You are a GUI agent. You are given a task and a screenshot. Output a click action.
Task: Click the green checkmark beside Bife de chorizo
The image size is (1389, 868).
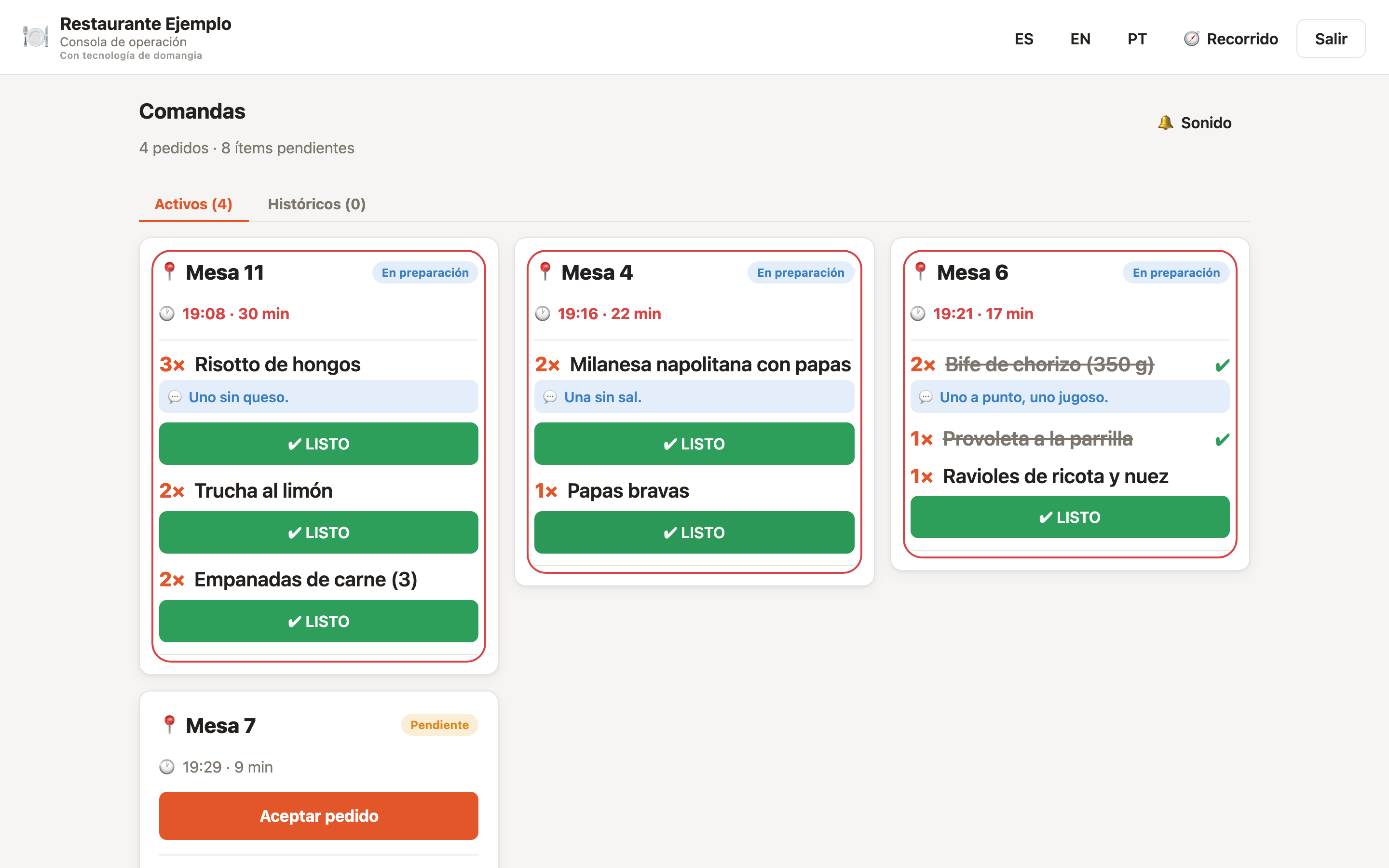click(1222, 365)
